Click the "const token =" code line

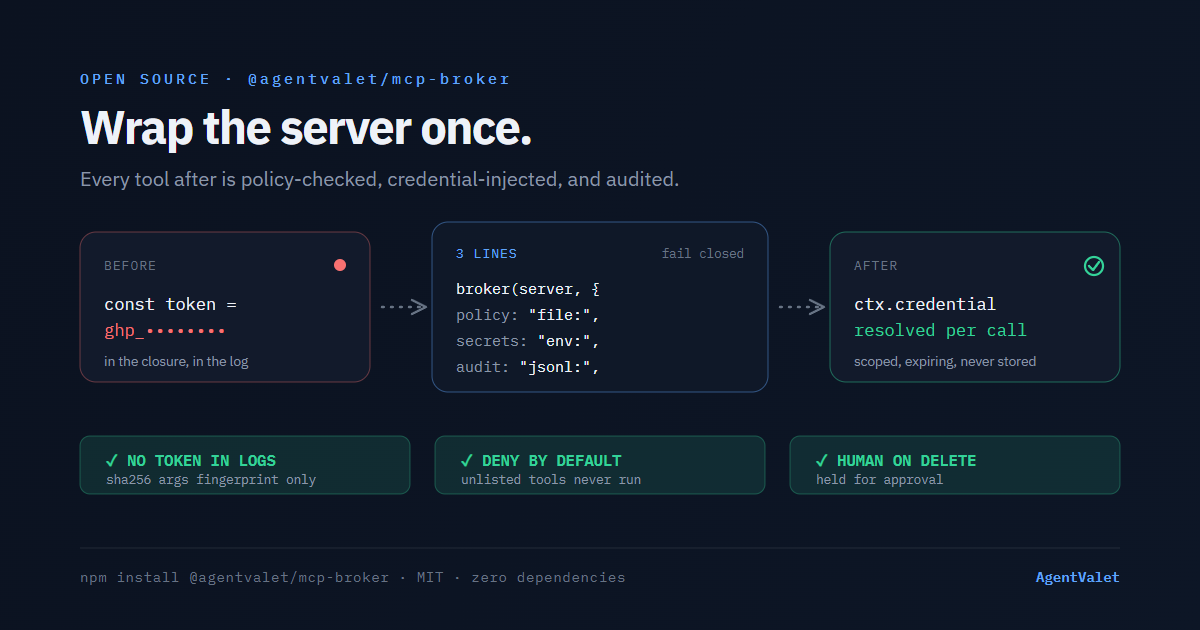pos(170,304)
